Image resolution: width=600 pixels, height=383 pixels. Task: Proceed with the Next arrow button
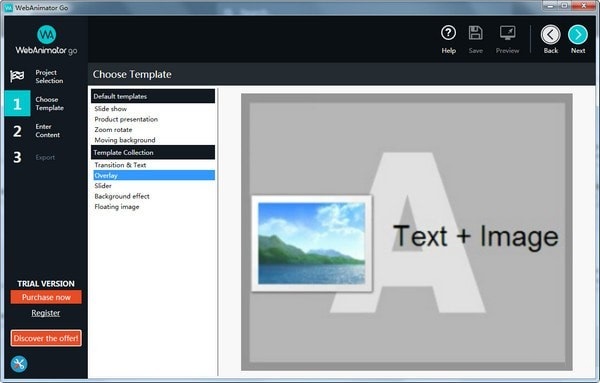(x=578, y=35)
